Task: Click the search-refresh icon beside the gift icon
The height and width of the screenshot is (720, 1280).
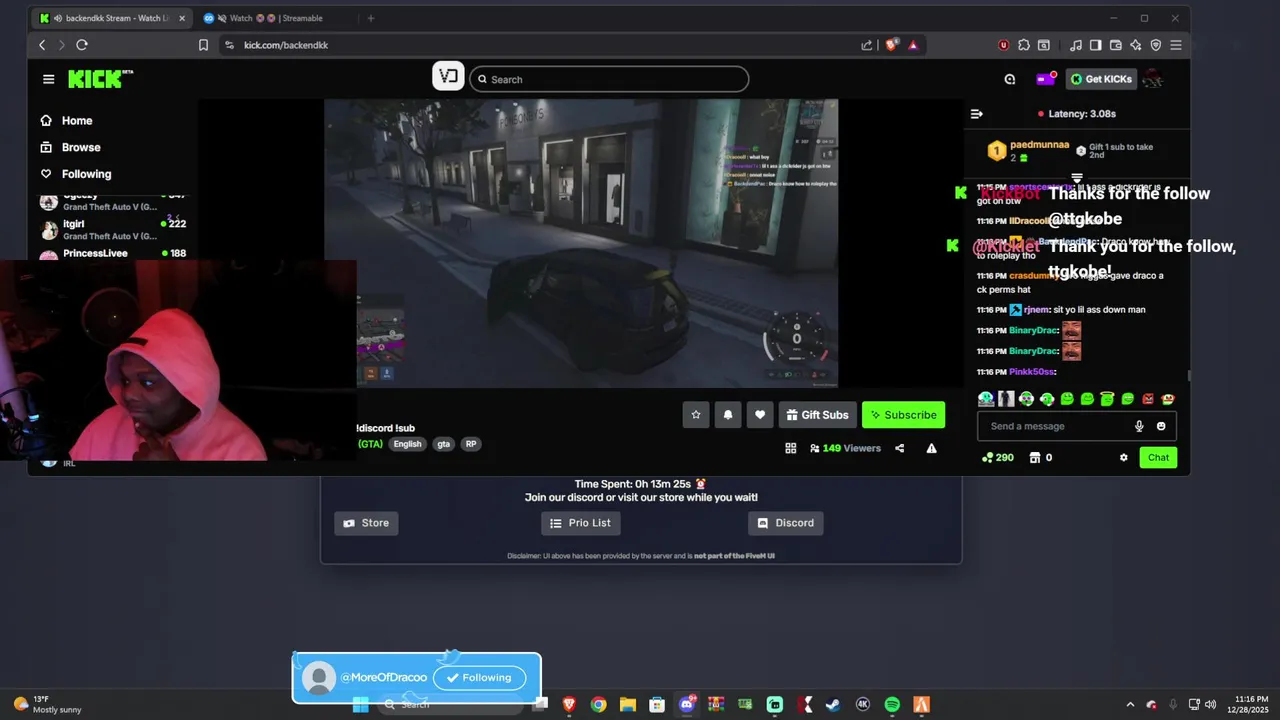Action: coord(1010,79)
